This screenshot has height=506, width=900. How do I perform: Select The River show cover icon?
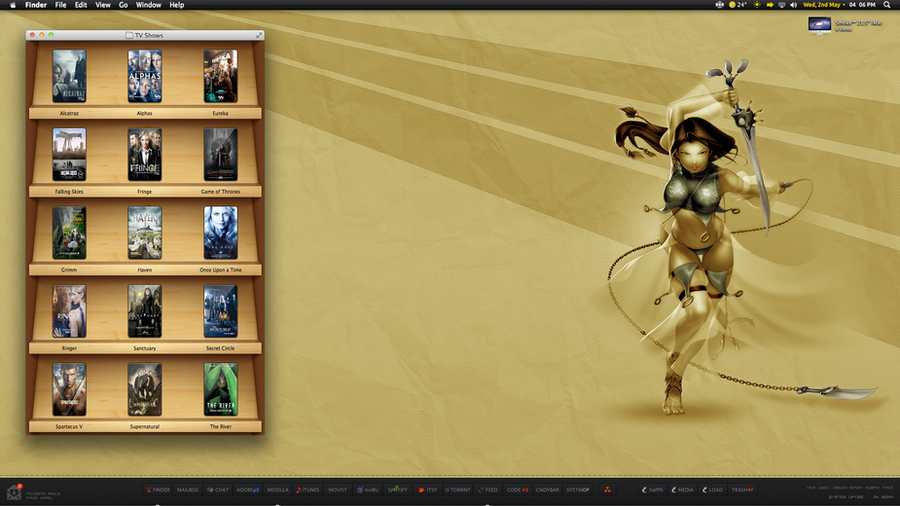(x=220, y=390)
